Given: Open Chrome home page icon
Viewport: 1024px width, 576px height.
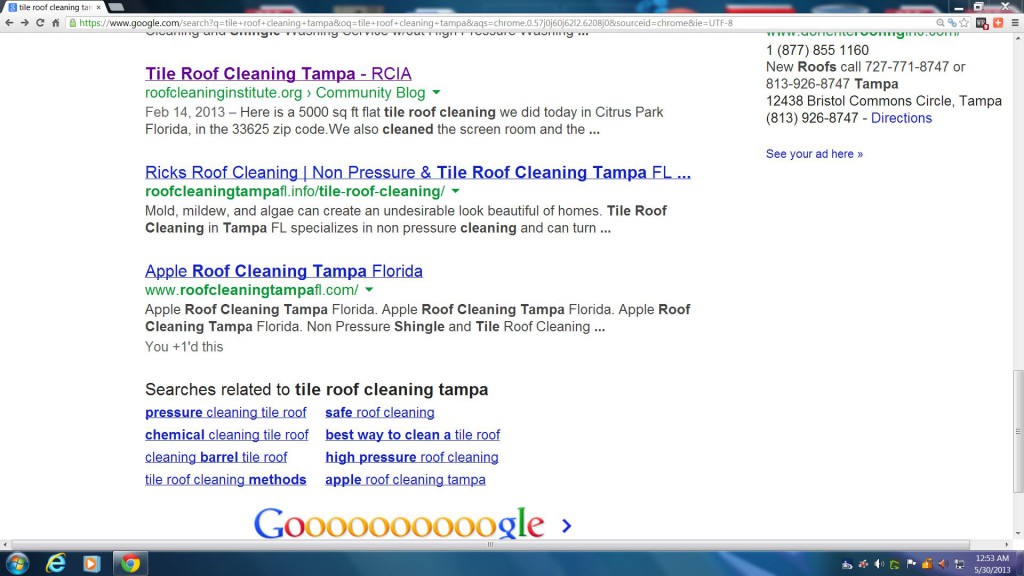Looking at the screenshot, I should pos(56,22).
